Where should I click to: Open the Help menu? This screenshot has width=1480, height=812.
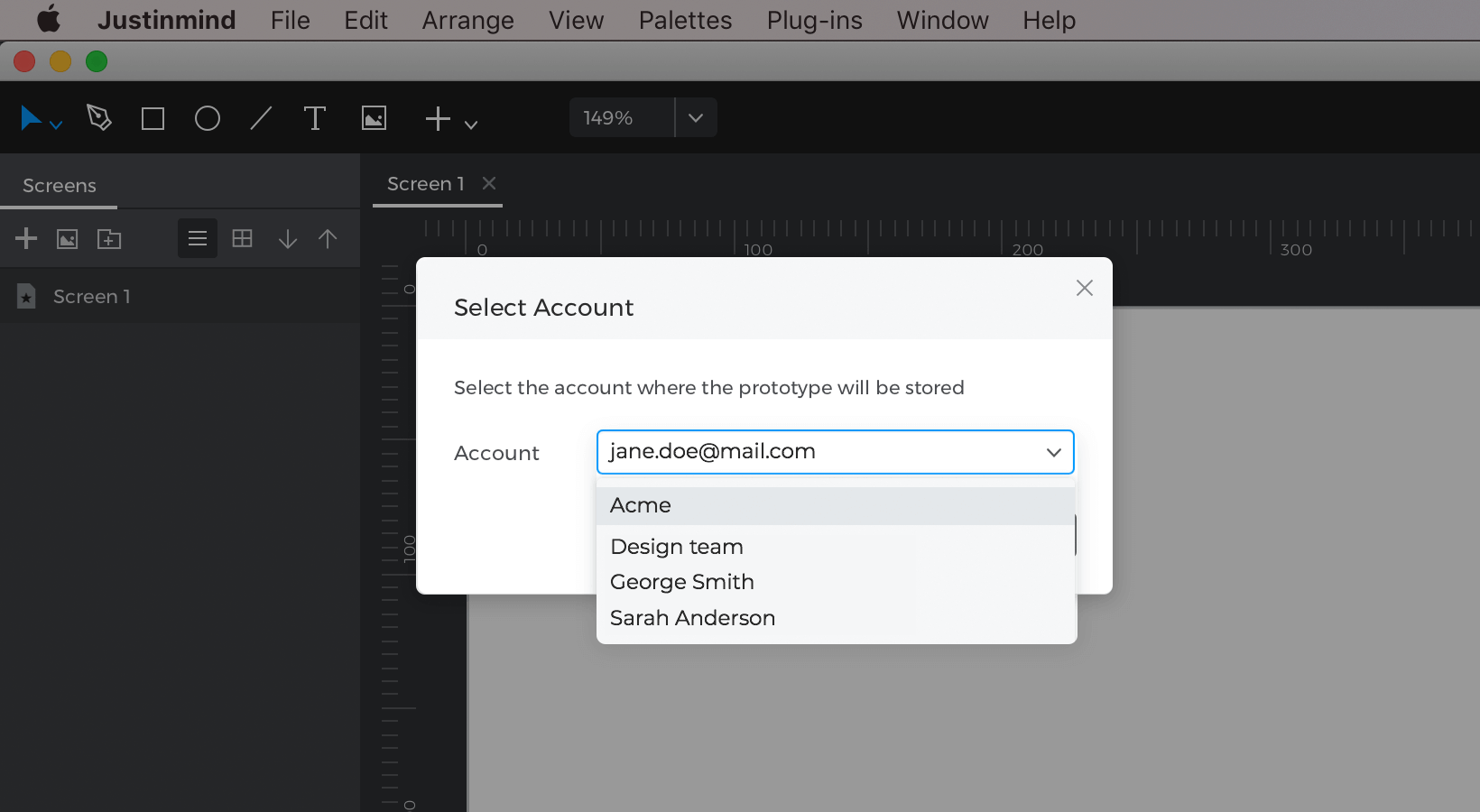click(x=1049, y=20)
